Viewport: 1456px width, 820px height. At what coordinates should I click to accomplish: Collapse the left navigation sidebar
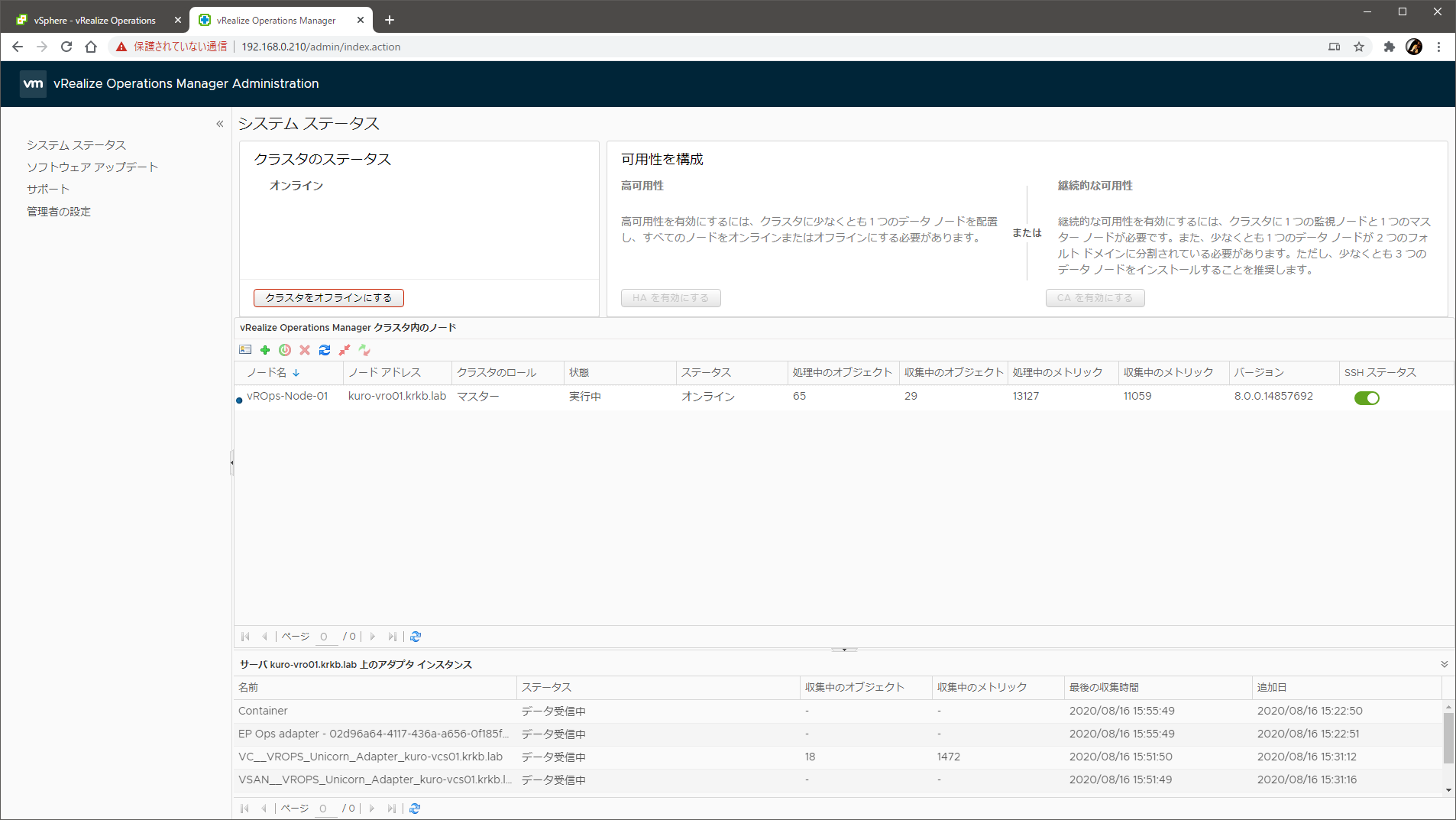click(220, 124)
